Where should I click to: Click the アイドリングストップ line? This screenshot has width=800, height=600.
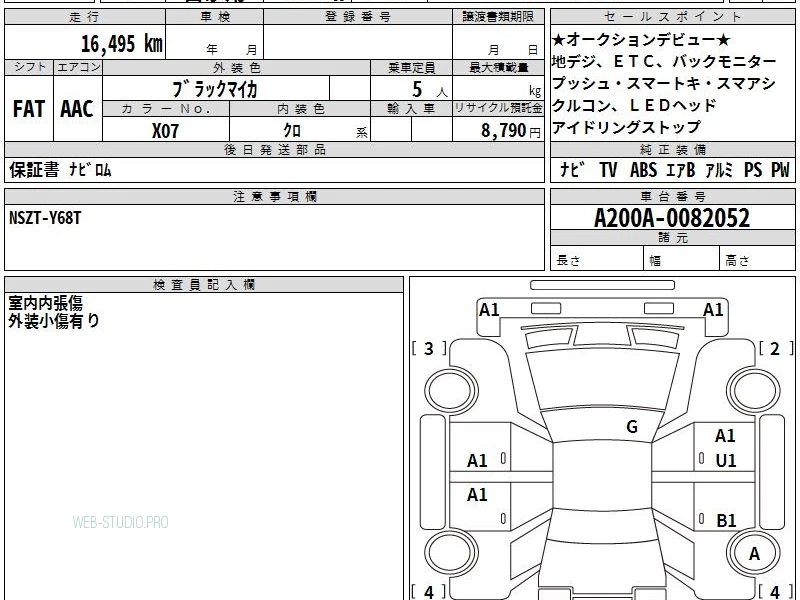click(x=627, y=127)
